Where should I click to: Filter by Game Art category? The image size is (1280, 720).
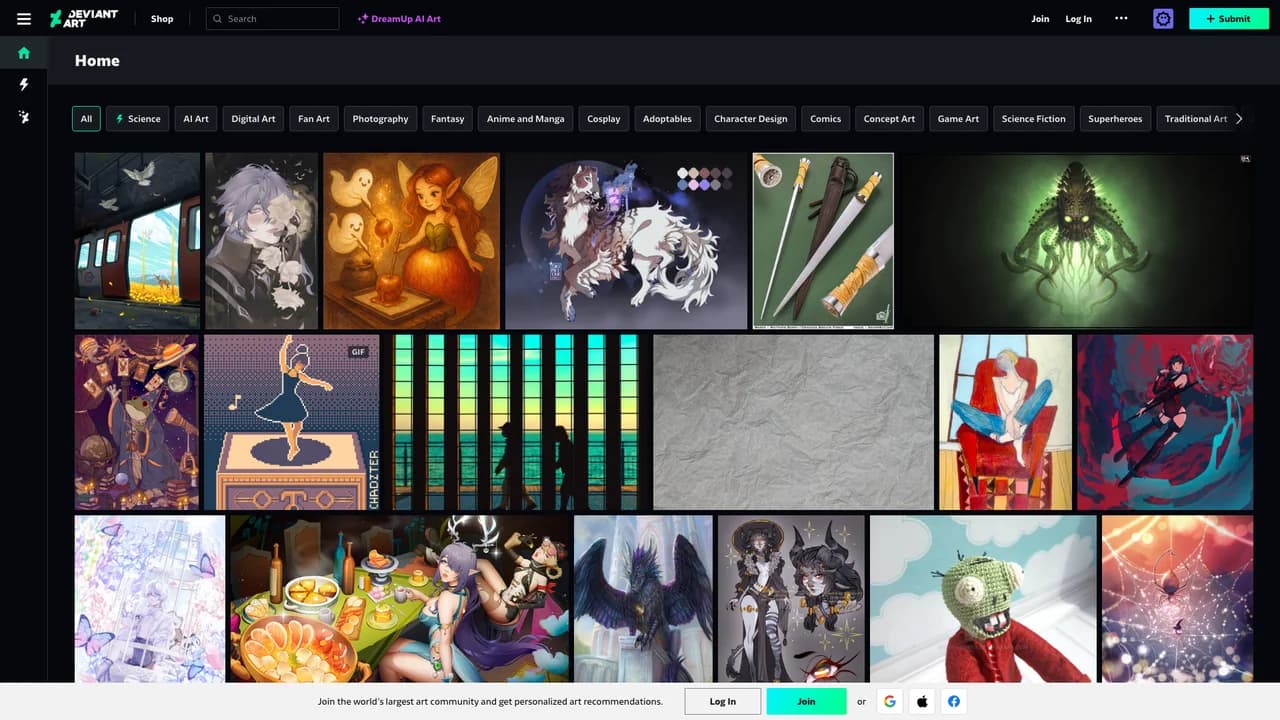[958, 119]
